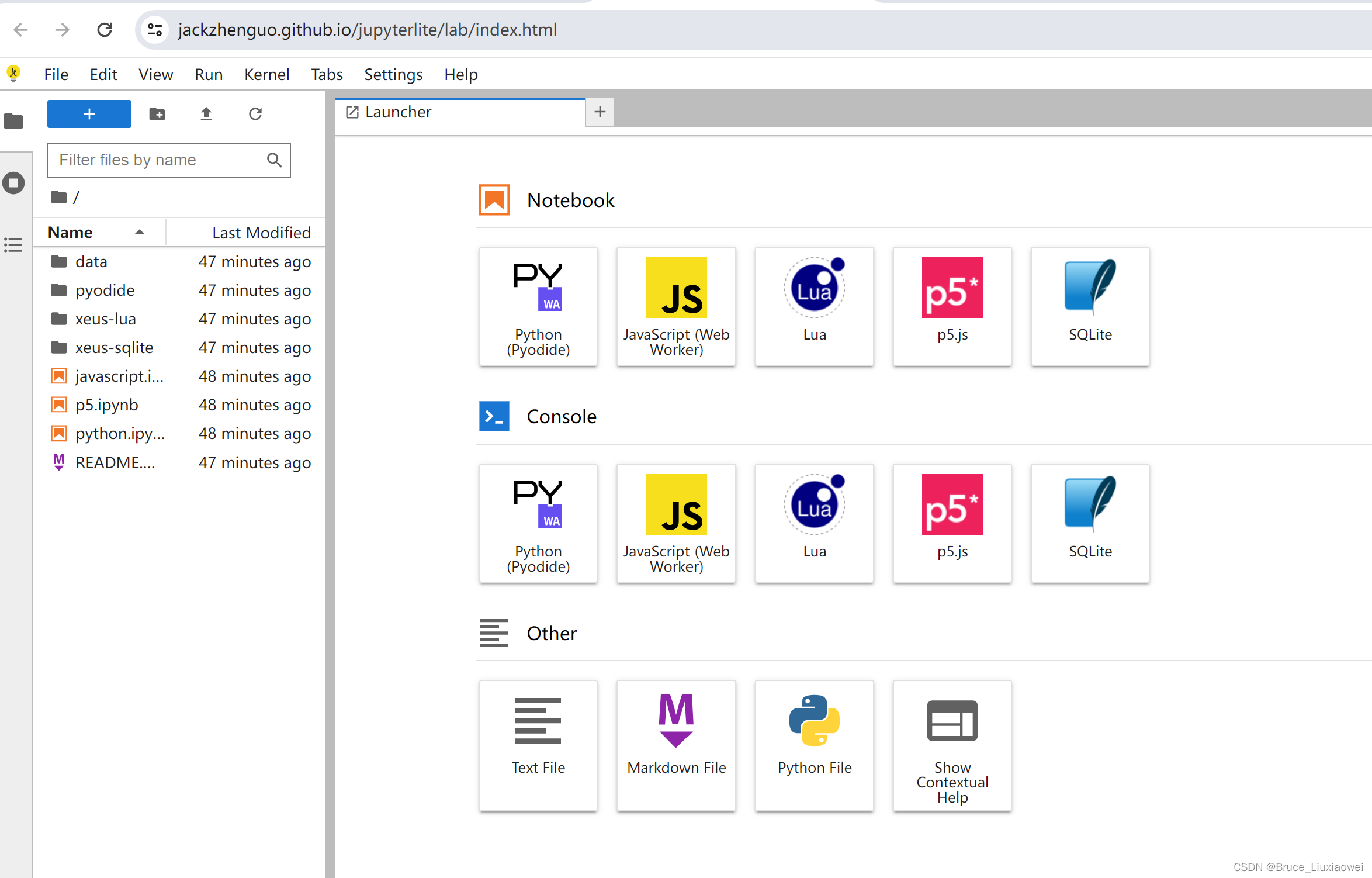Open Running Terminals and Kernels sidebar

tap(13, 183)
